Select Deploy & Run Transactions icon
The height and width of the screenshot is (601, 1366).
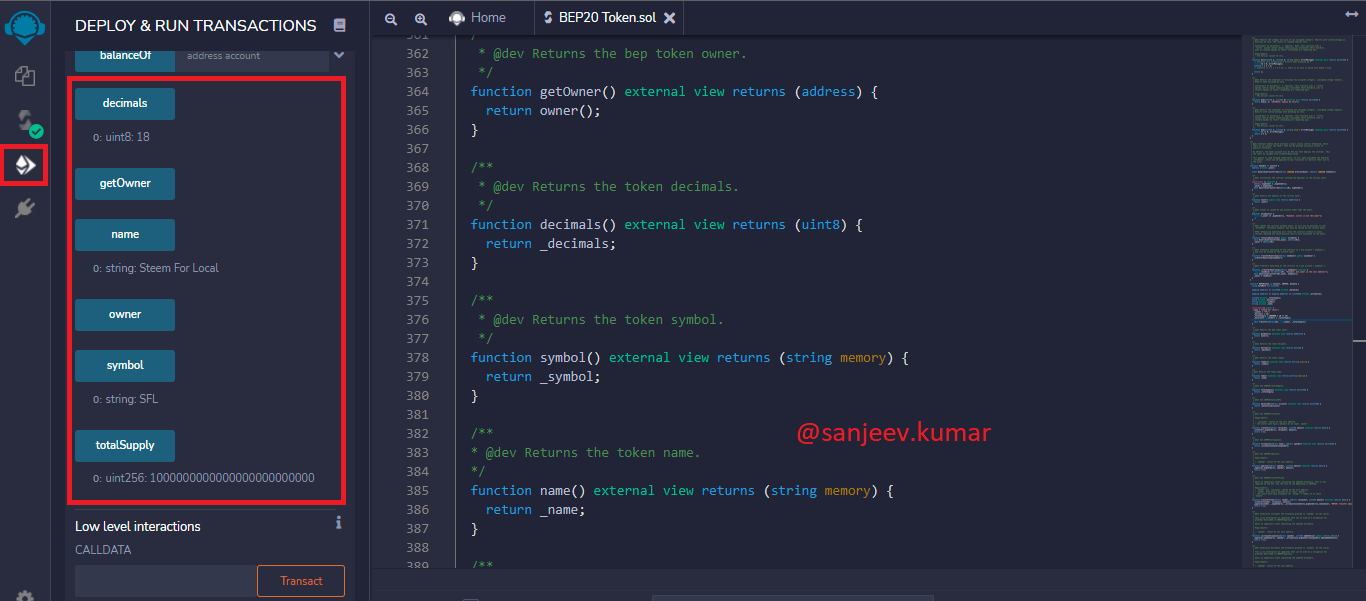coord(25,165)
